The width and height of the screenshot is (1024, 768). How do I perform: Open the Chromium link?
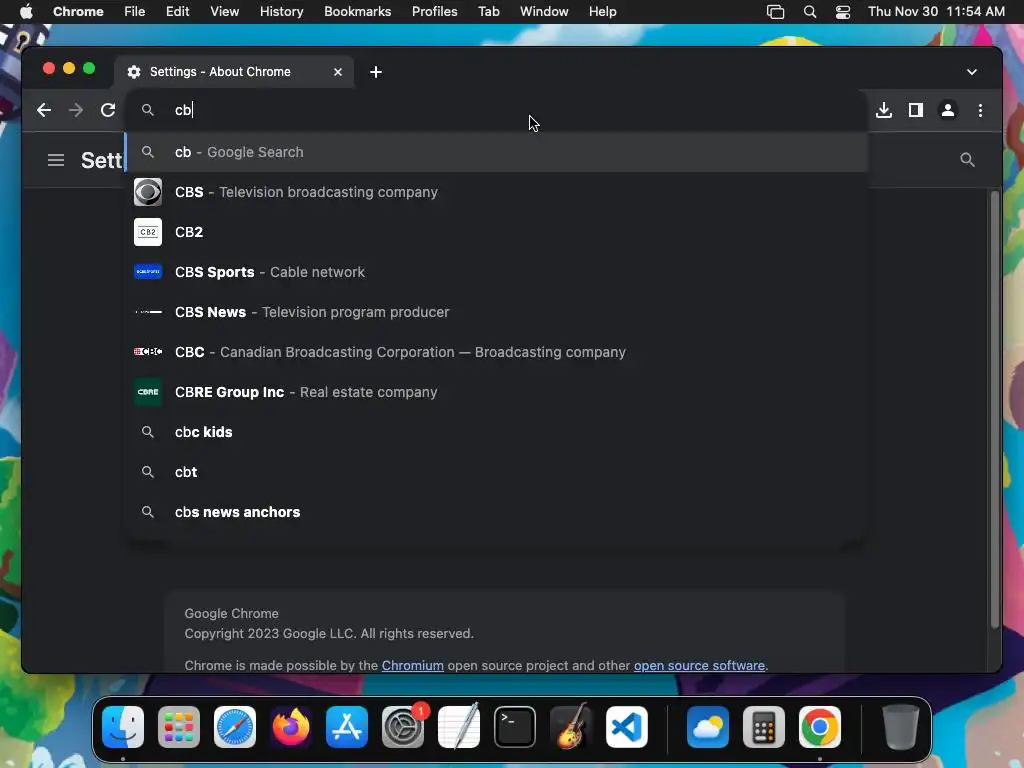[x=413, y=665]
